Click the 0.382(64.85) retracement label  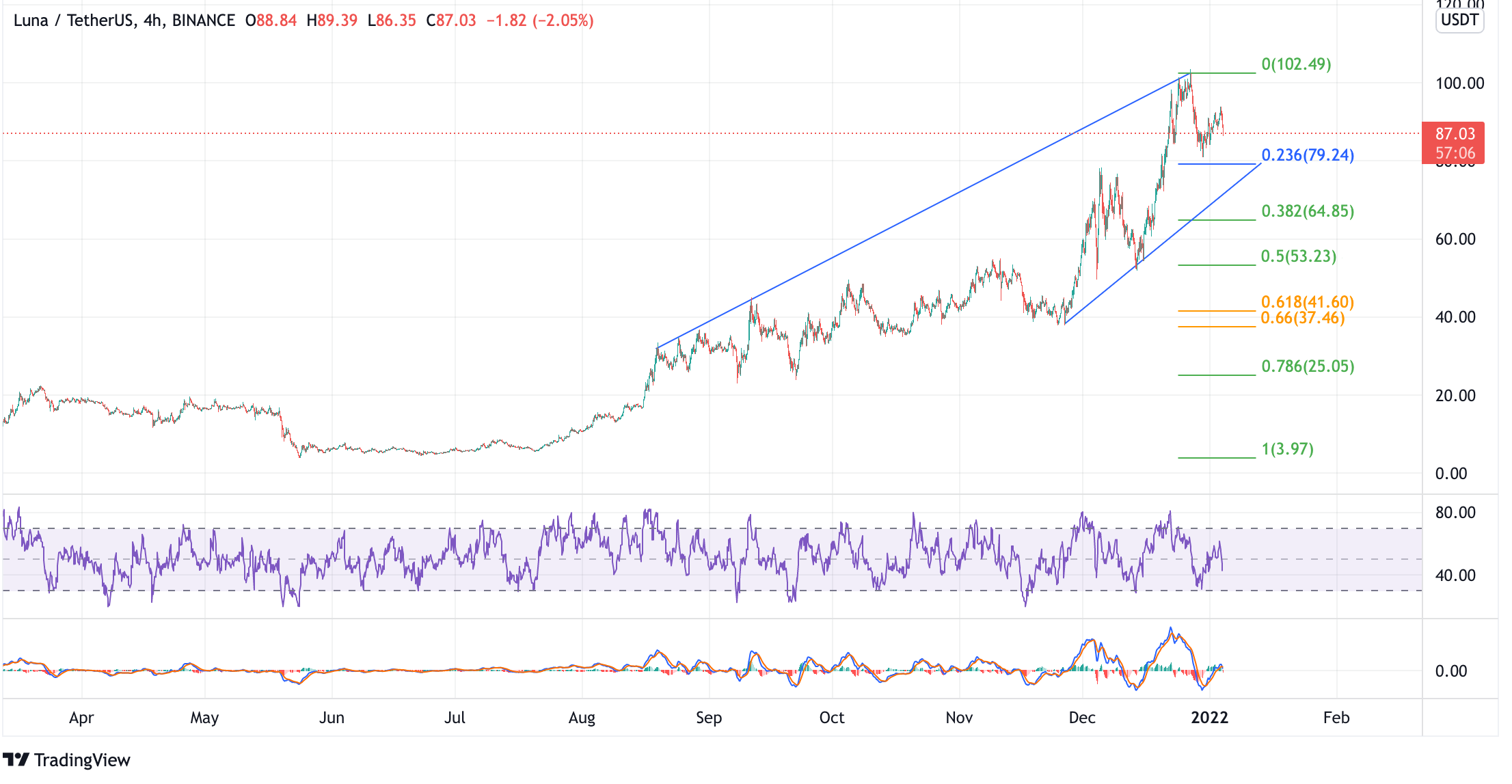1307,211
